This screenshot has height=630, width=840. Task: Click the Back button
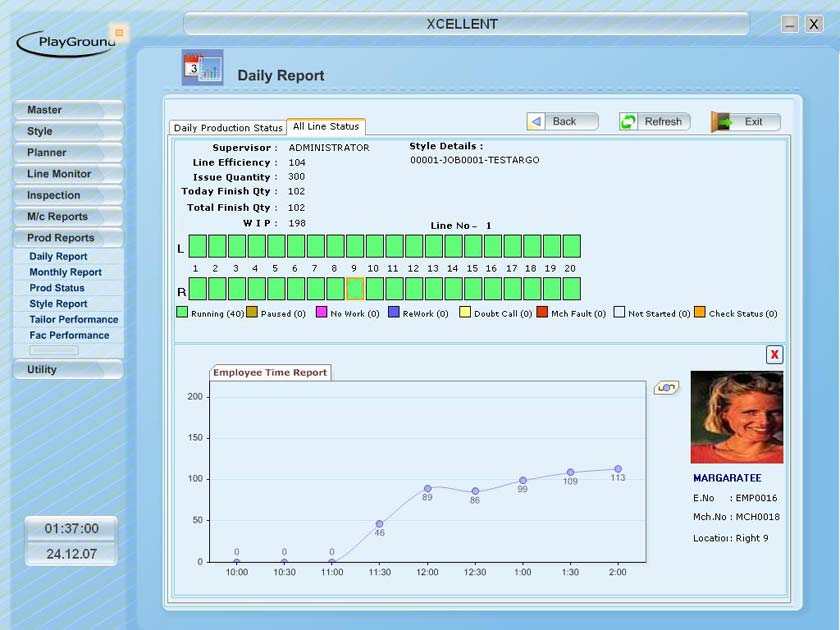click(x=562, y=121)
